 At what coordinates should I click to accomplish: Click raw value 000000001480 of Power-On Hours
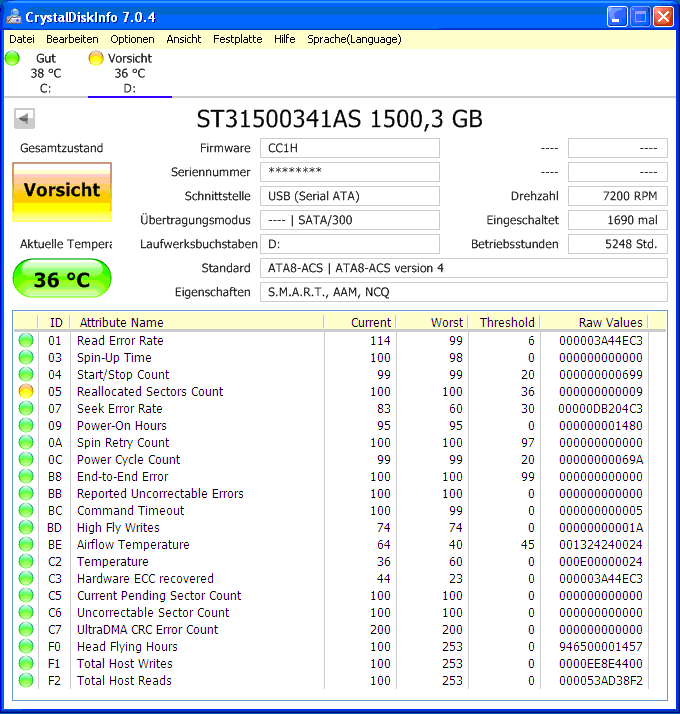[x=601, y=426]
